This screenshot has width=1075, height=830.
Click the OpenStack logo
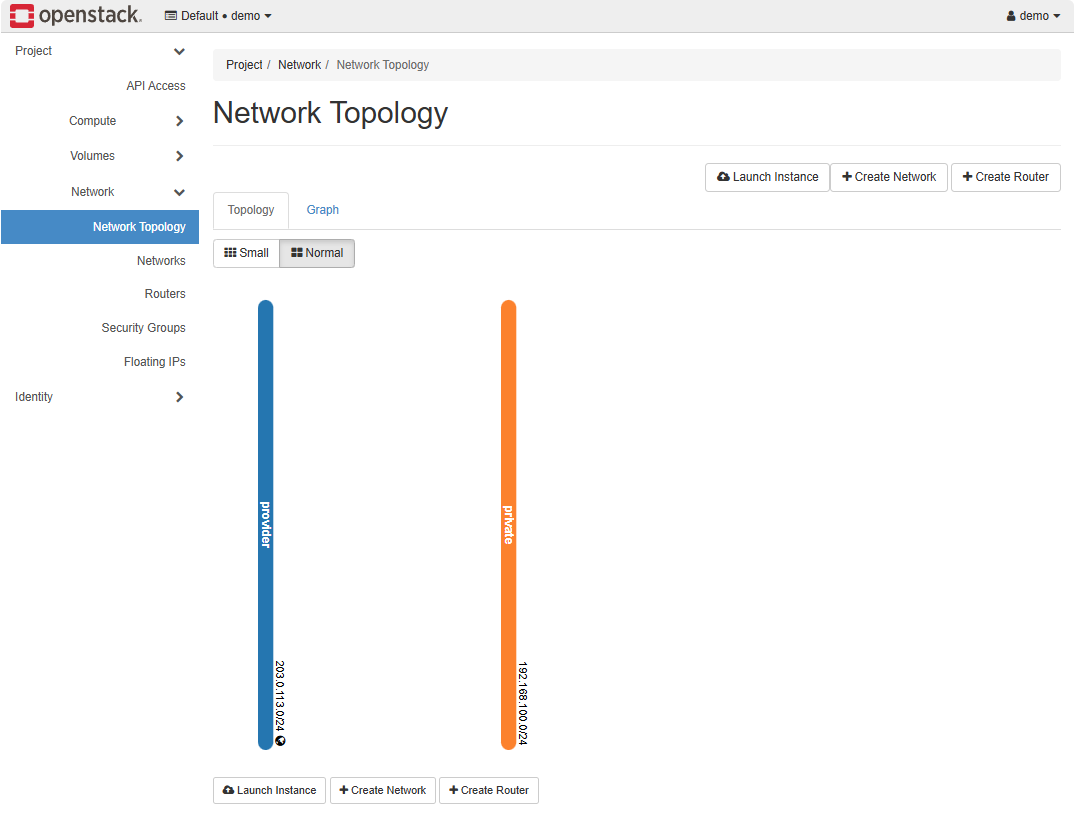click(x=76, y=16)
